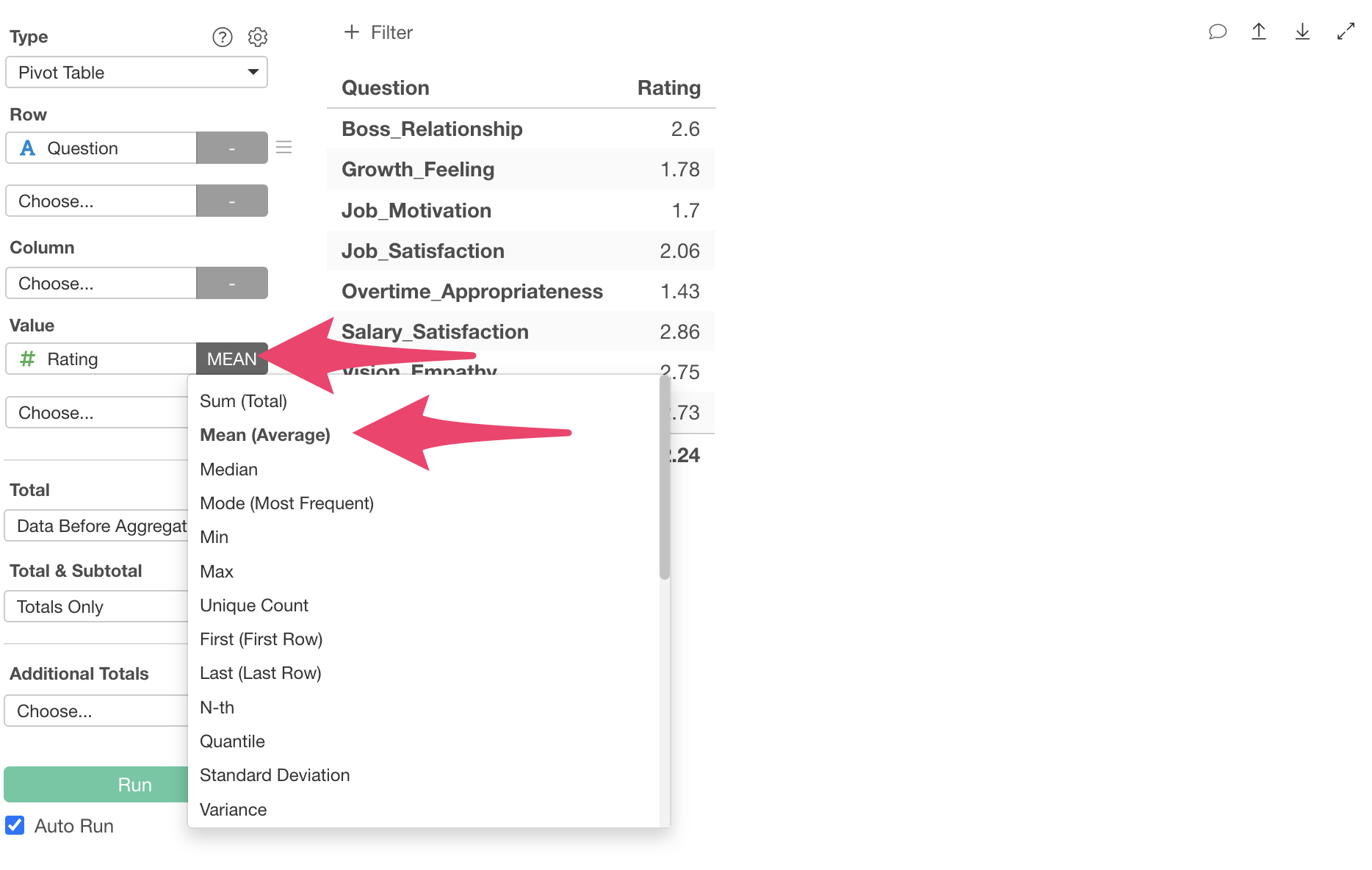
Task: Add a filter with plus icon
Action: (x=352, y=32)
